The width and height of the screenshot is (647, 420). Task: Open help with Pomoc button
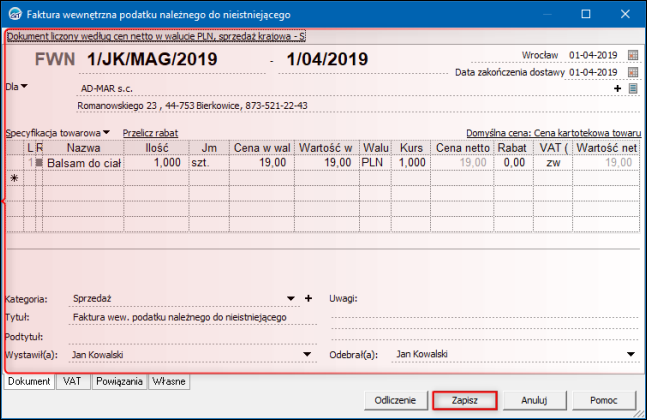click(x=603, y=400)
